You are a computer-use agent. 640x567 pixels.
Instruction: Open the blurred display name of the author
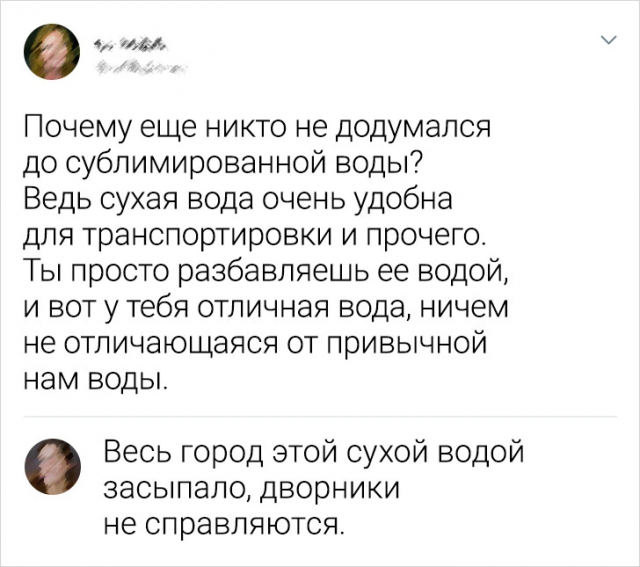pyautogui.click(x=129, y=45)
